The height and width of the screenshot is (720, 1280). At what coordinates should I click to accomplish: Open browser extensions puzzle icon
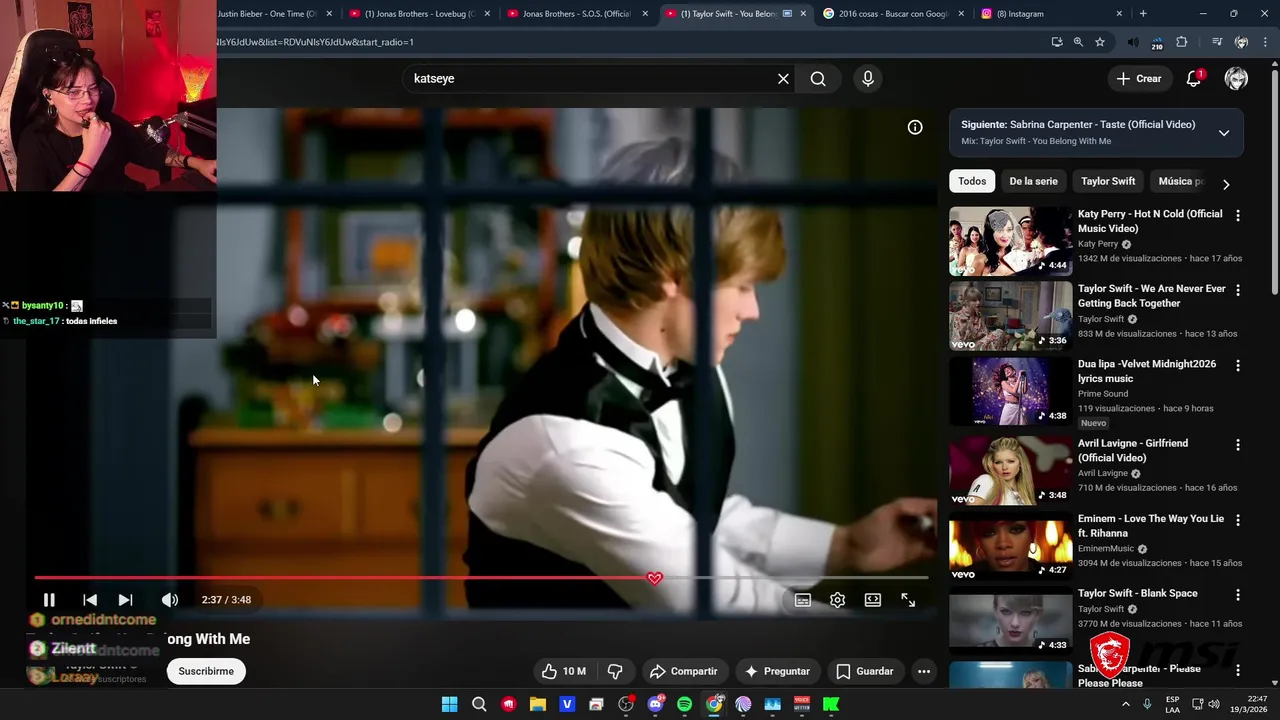click(x=1182, y=42)
